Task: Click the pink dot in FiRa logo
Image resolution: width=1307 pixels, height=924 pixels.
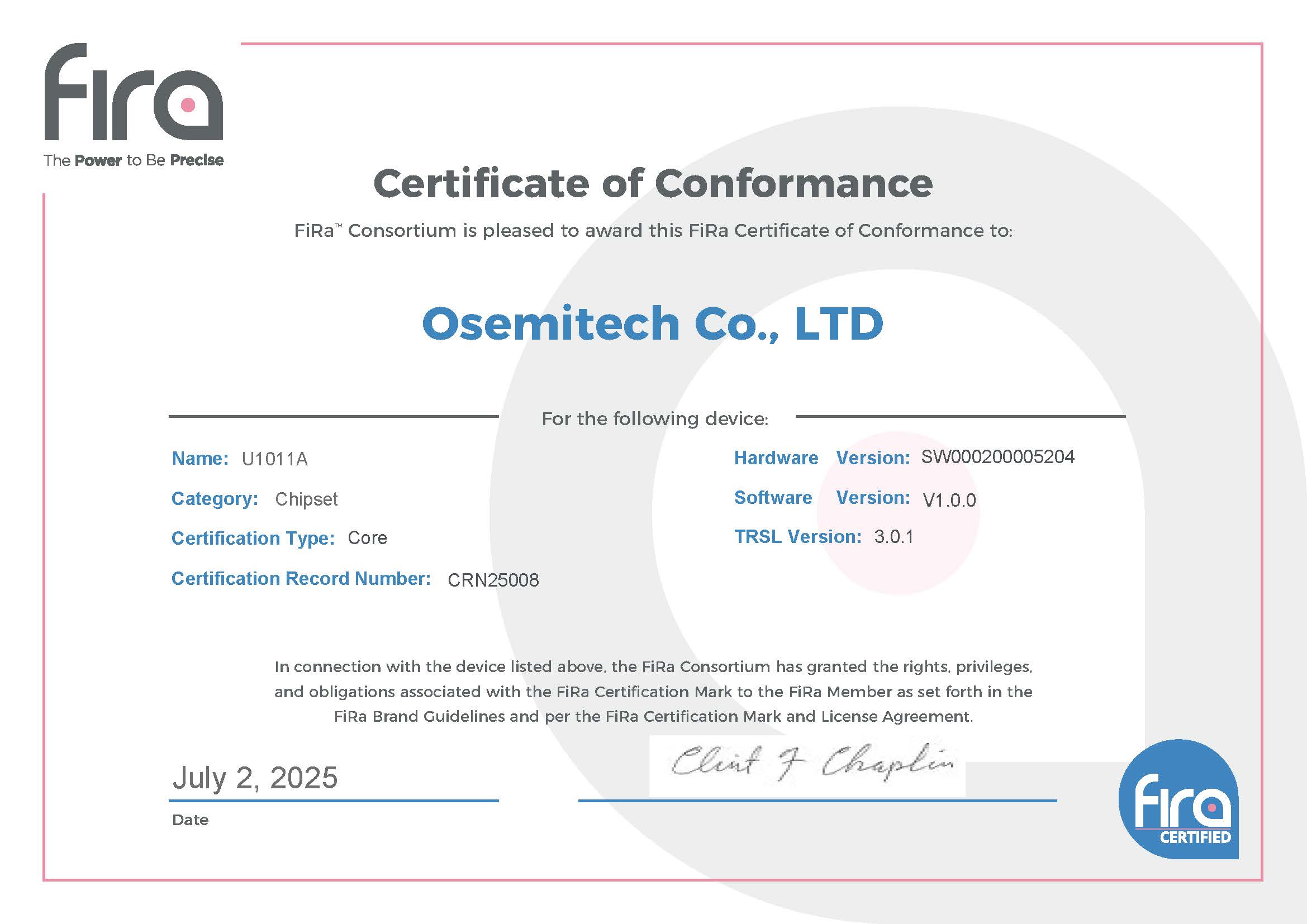Action: (x=188, y=104)
